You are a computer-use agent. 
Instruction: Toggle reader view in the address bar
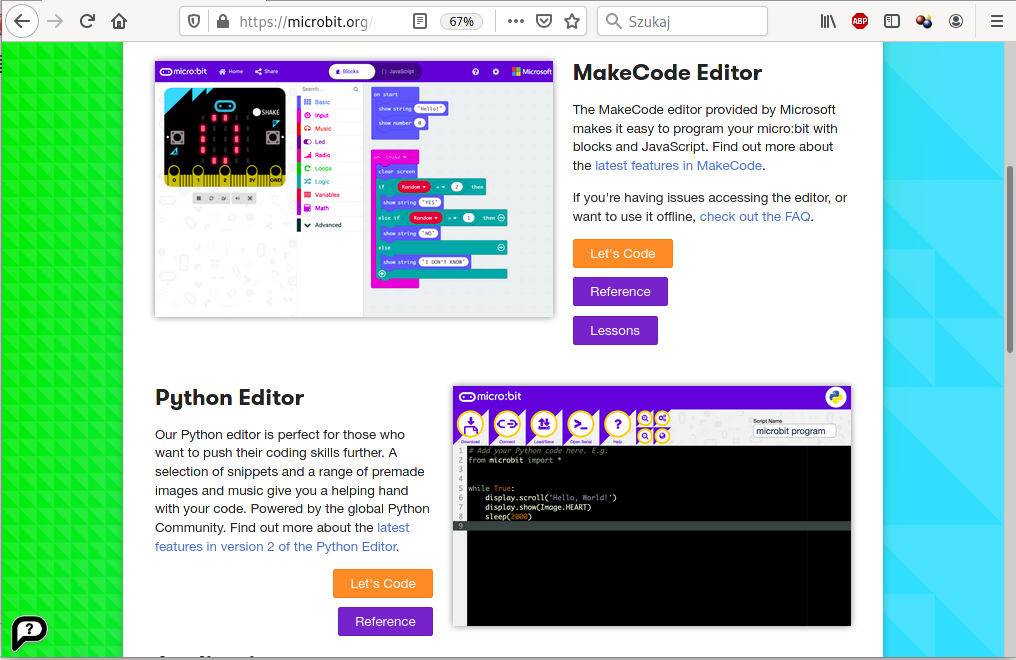[421, 21]
